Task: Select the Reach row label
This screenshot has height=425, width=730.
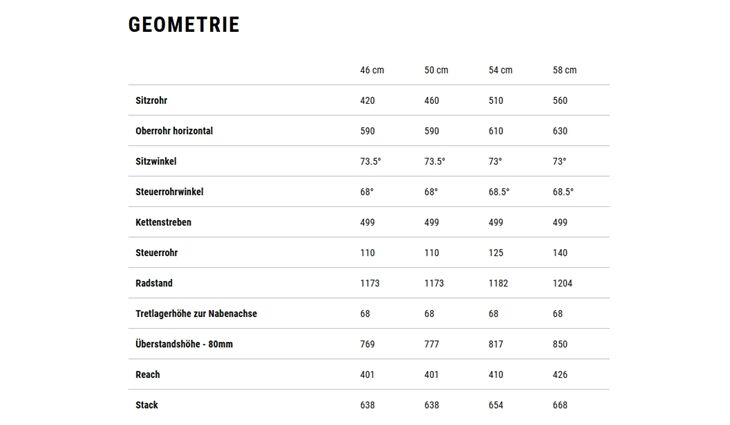Action: click(148, 375)
